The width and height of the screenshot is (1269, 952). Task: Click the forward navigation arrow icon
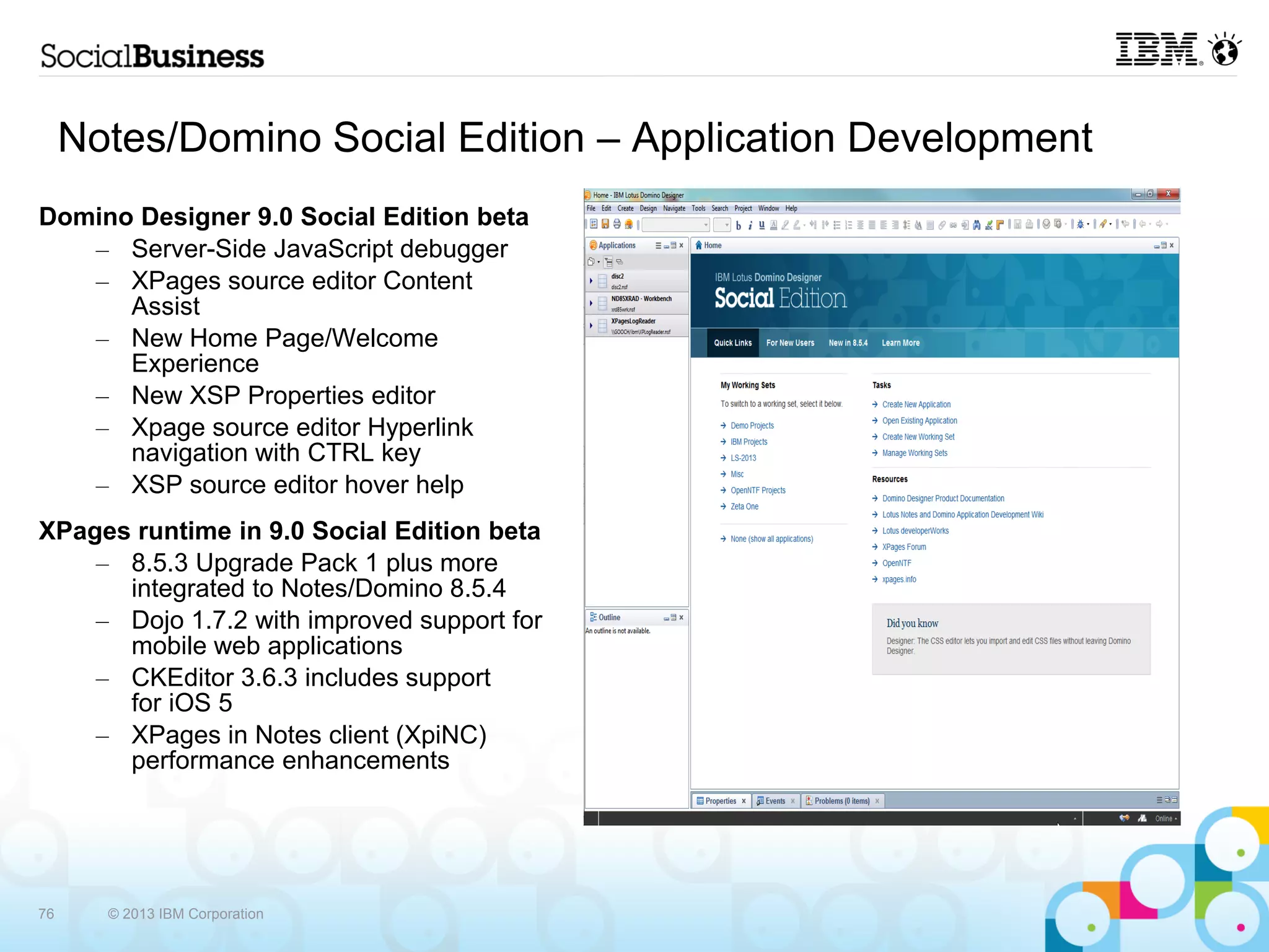click(1159, 224)
